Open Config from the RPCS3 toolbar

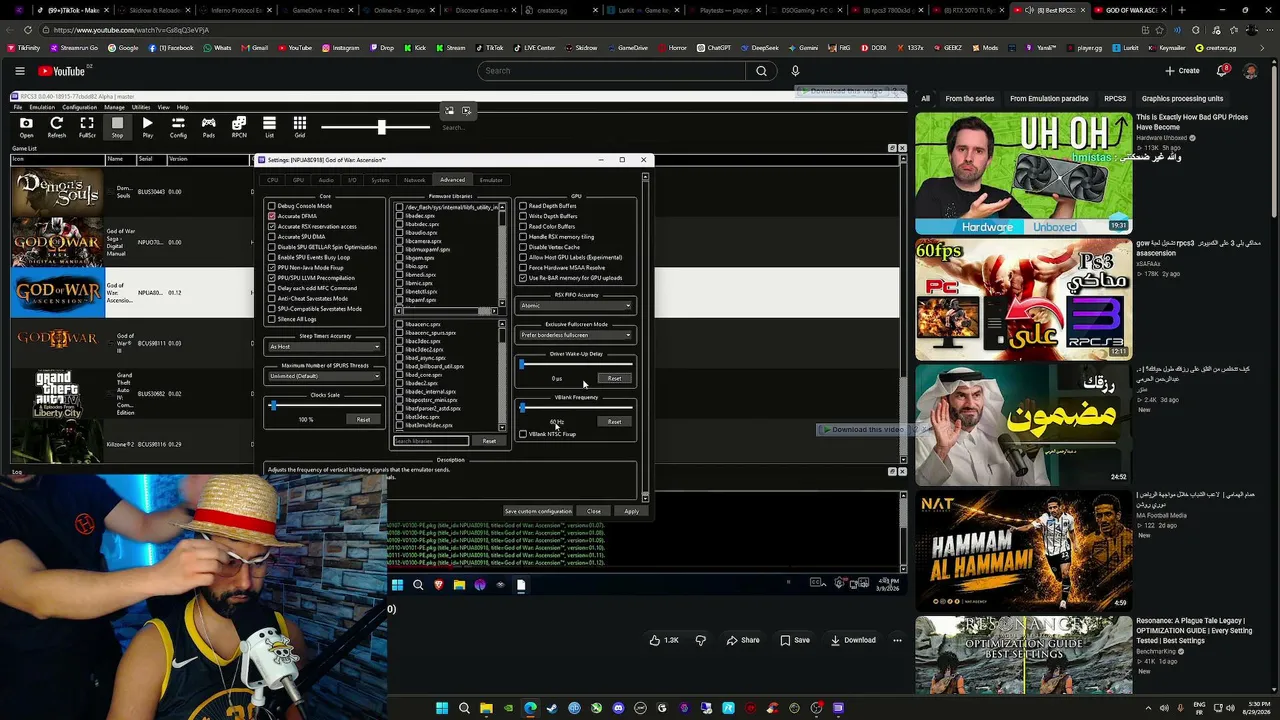coord(178,127)
